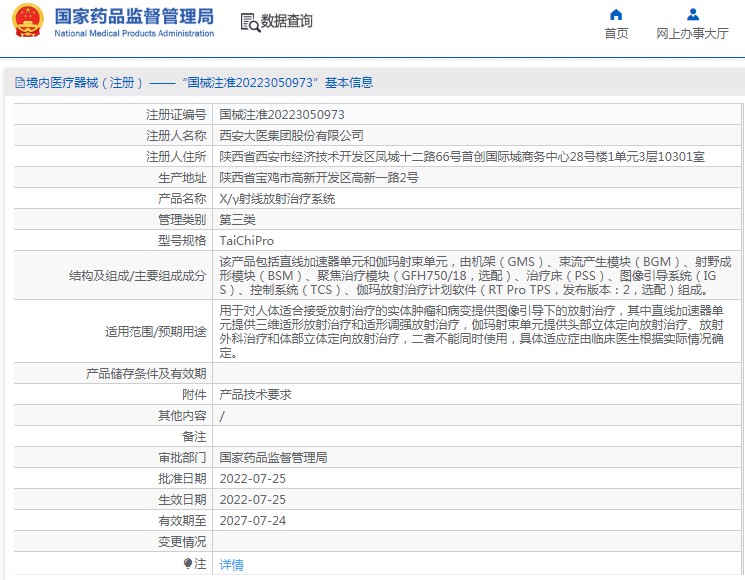Click the 注册人名称 row label
Screen dimensions: 745x580
coord(176,136)
